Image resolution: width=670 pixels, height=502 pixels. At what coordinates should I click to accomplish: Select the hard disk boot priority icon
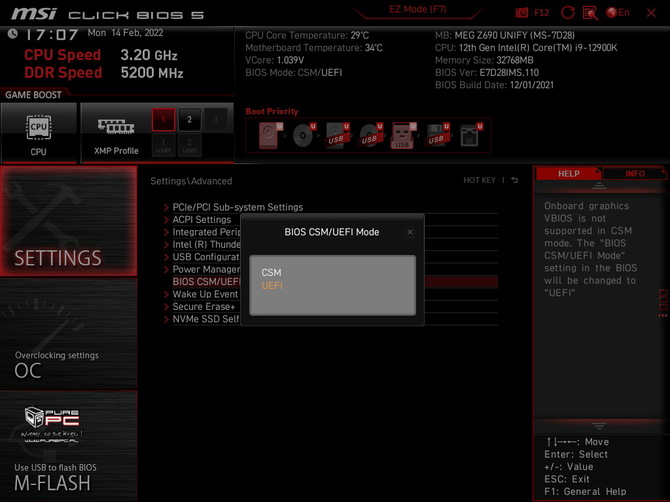[x=269, y=136]
